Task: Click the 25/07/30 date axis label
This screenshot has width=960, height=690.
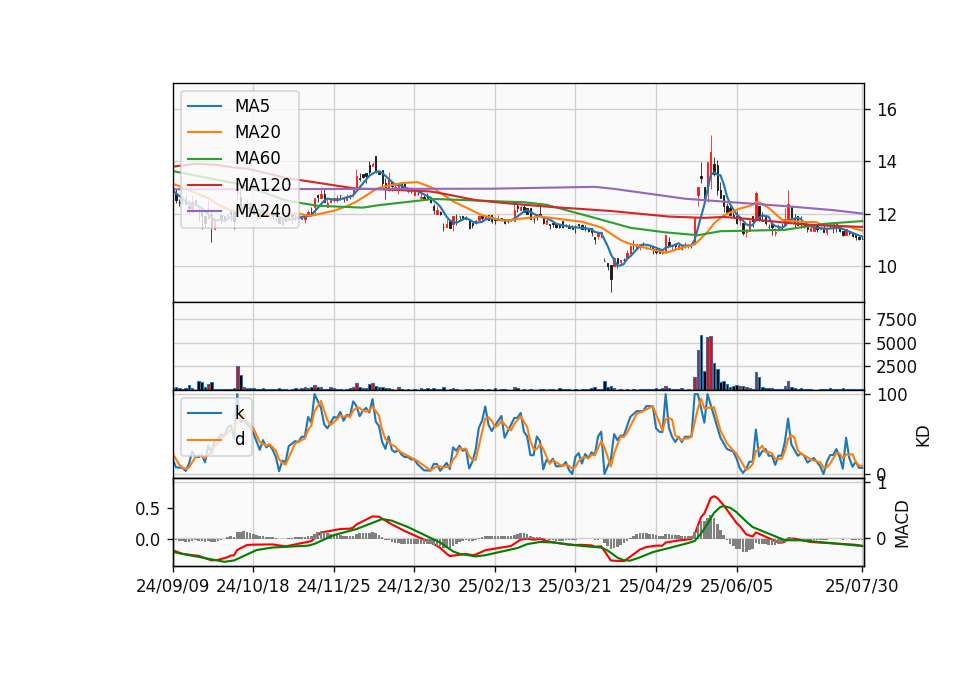Action: pyautogui.click(x=862, y=586)
